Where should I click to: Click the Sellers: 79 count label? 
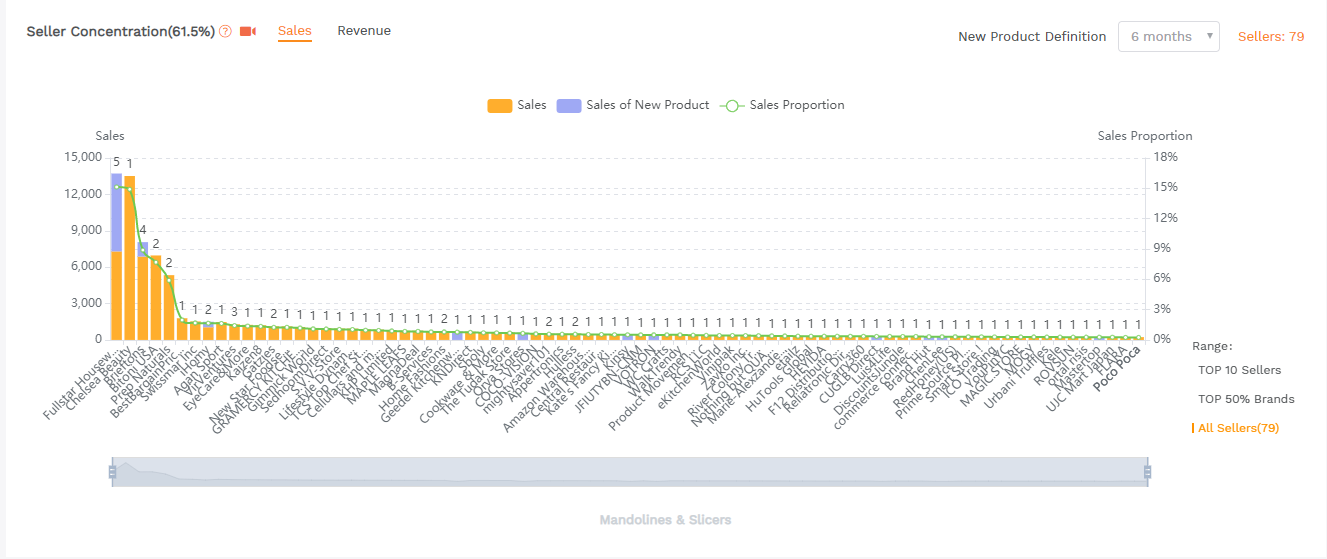(1270, 37)
